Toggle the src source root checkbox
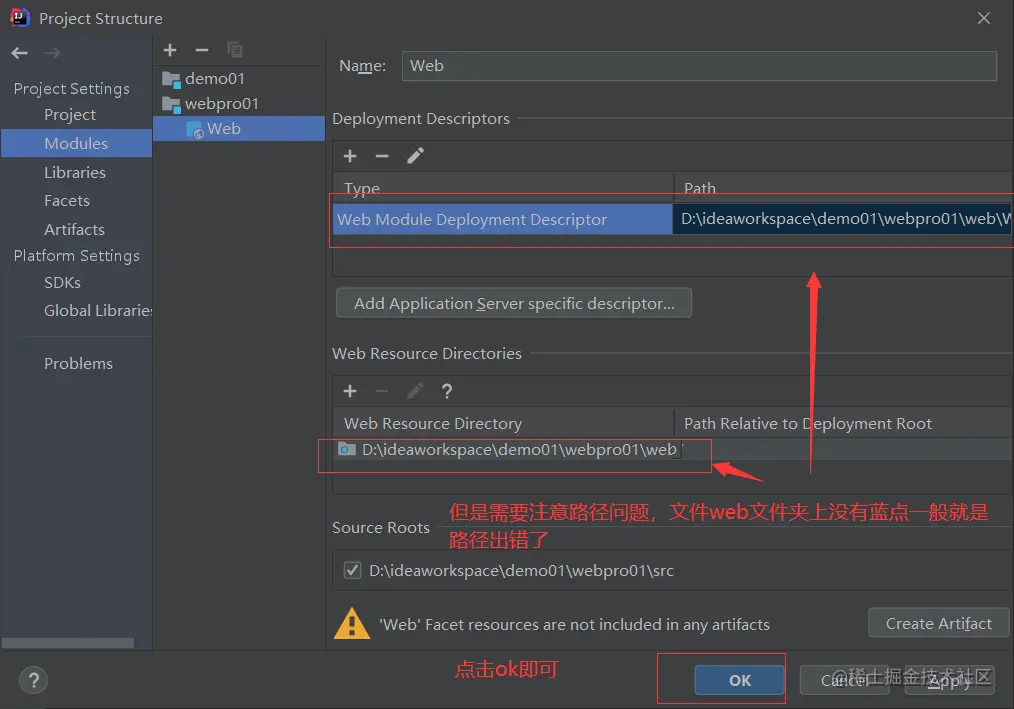The height and width of the screenshot is (709, 1014). tap(352, 571)
